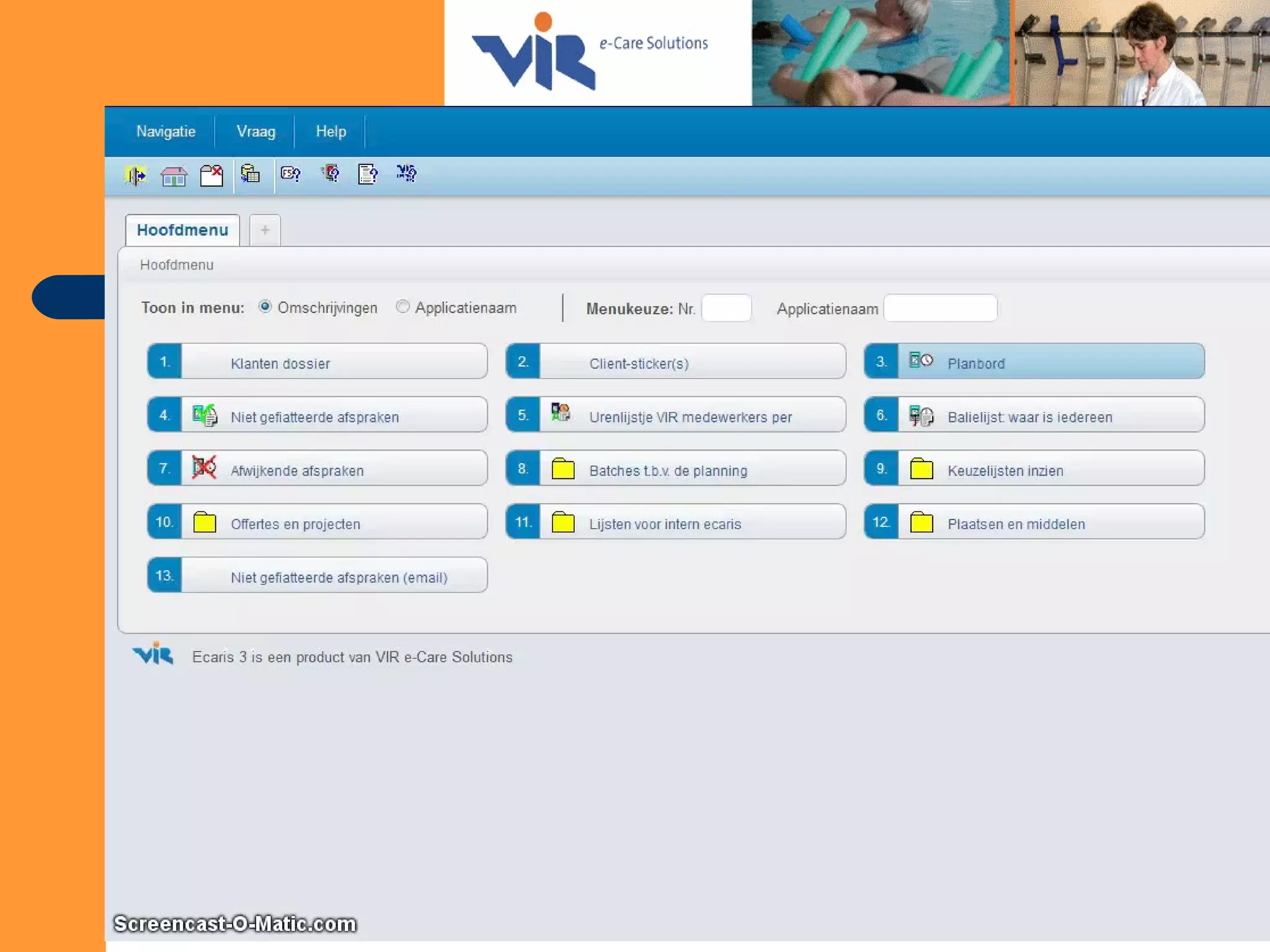Click the document help question icon

(x=368, y=174)
